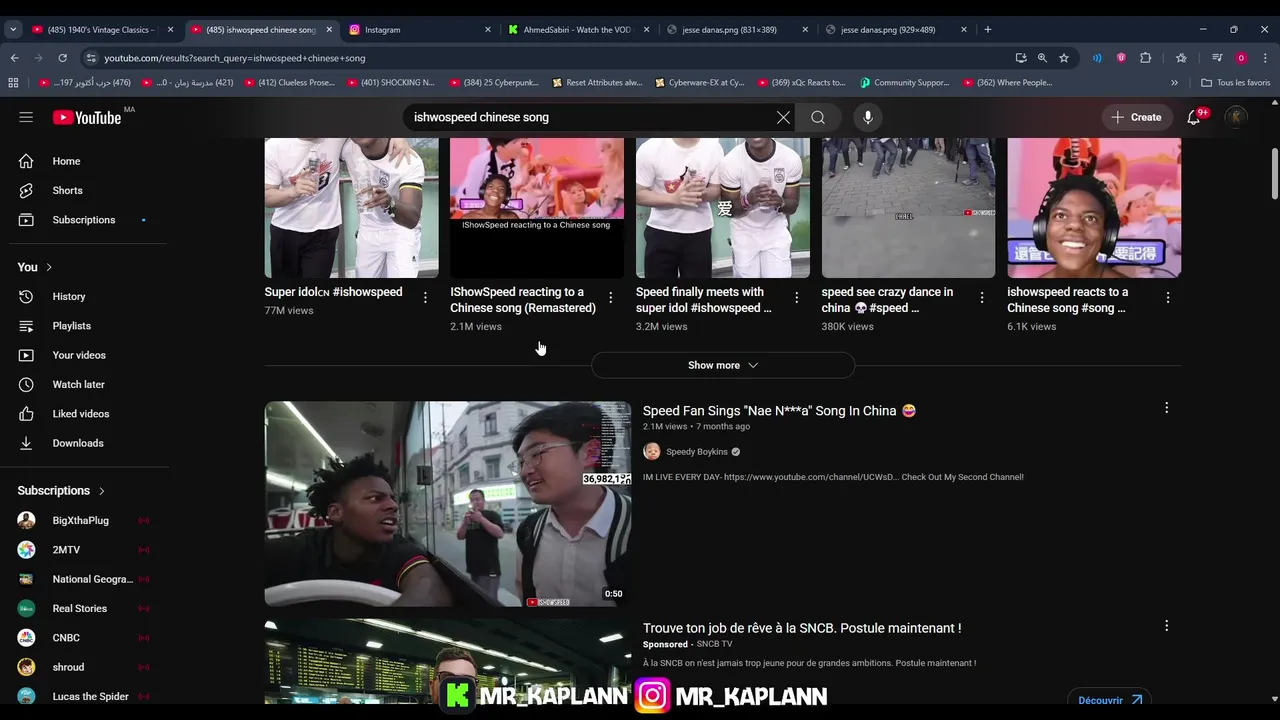The image size is (1280, 720).
Task: Play the Speed Fan Sings video thumbnail
Action: (448, 504)
